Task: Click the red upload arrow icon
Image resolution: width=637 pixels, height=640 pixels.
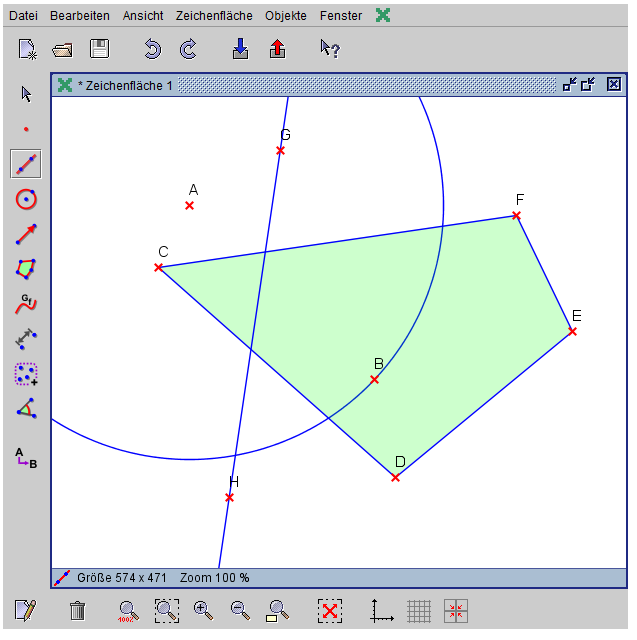Action: (x=277, y=49)
